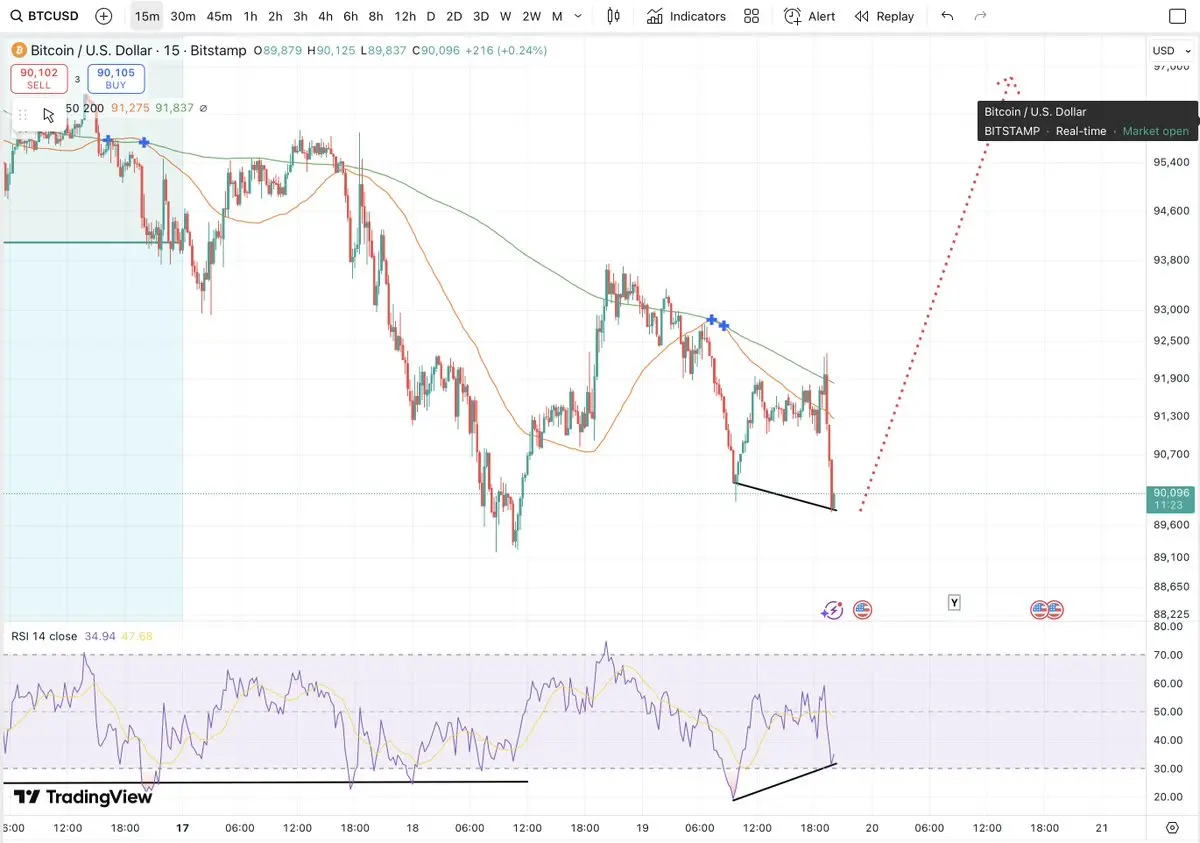Click the 95,400 price scale label

coord(1170,162)
